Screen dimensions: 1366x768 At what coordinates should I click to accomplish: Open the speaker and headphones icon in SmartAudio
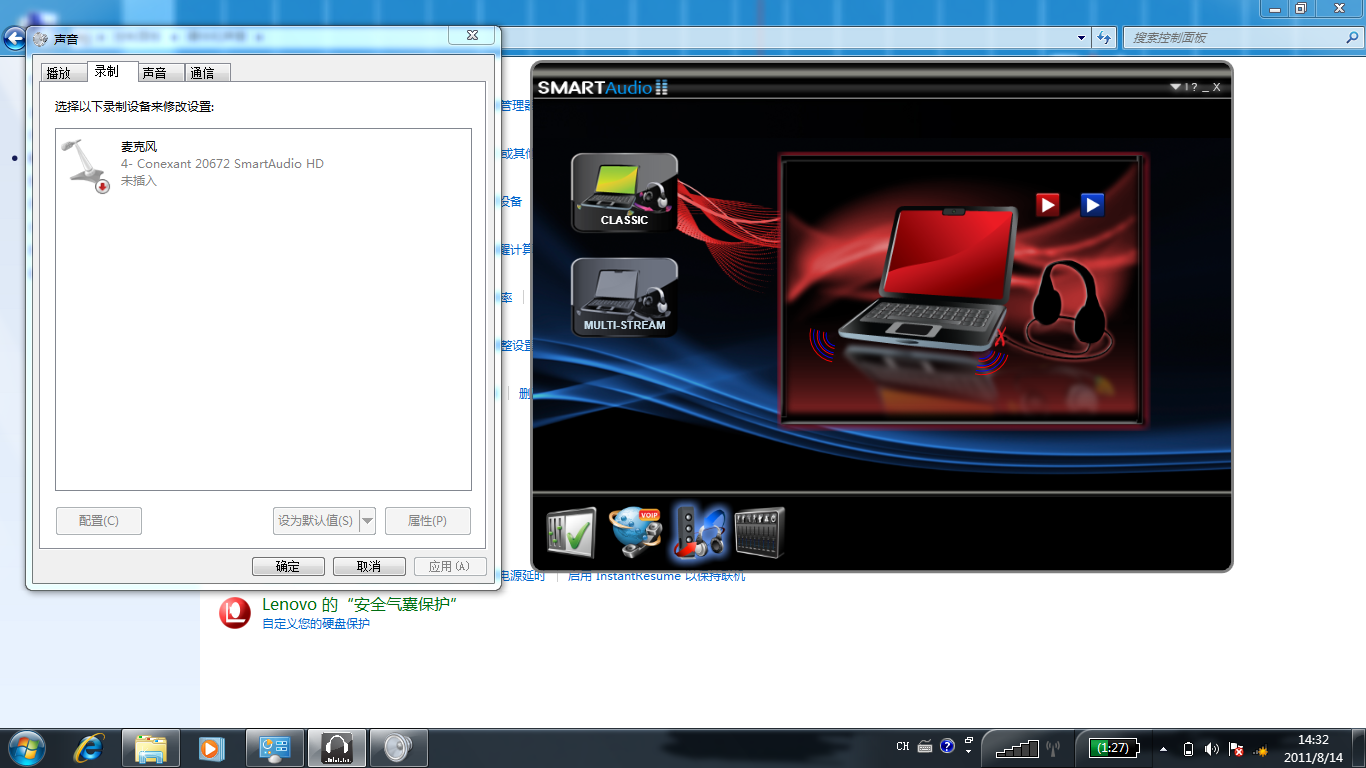700,530
